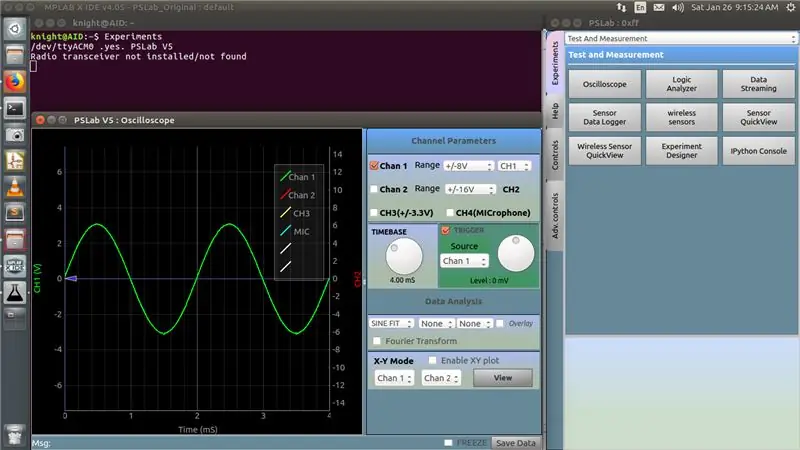This screenshot has height=450, width=800.
Task: Open the red drawer app icon in launcher
Action: click(14, 240)
